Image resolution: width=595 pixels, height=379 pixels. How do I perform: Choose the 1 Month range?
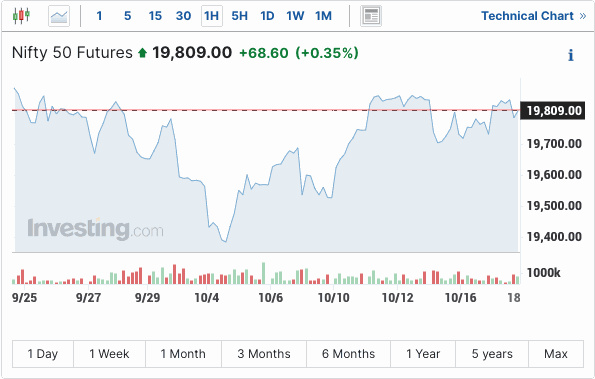tap(183, 354)
